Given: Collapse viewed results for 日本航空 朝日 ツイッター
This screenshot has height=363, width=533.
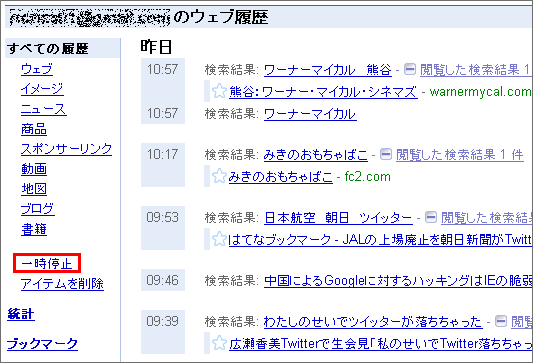Looking at the screenshot, I should (x=431, y=217).
